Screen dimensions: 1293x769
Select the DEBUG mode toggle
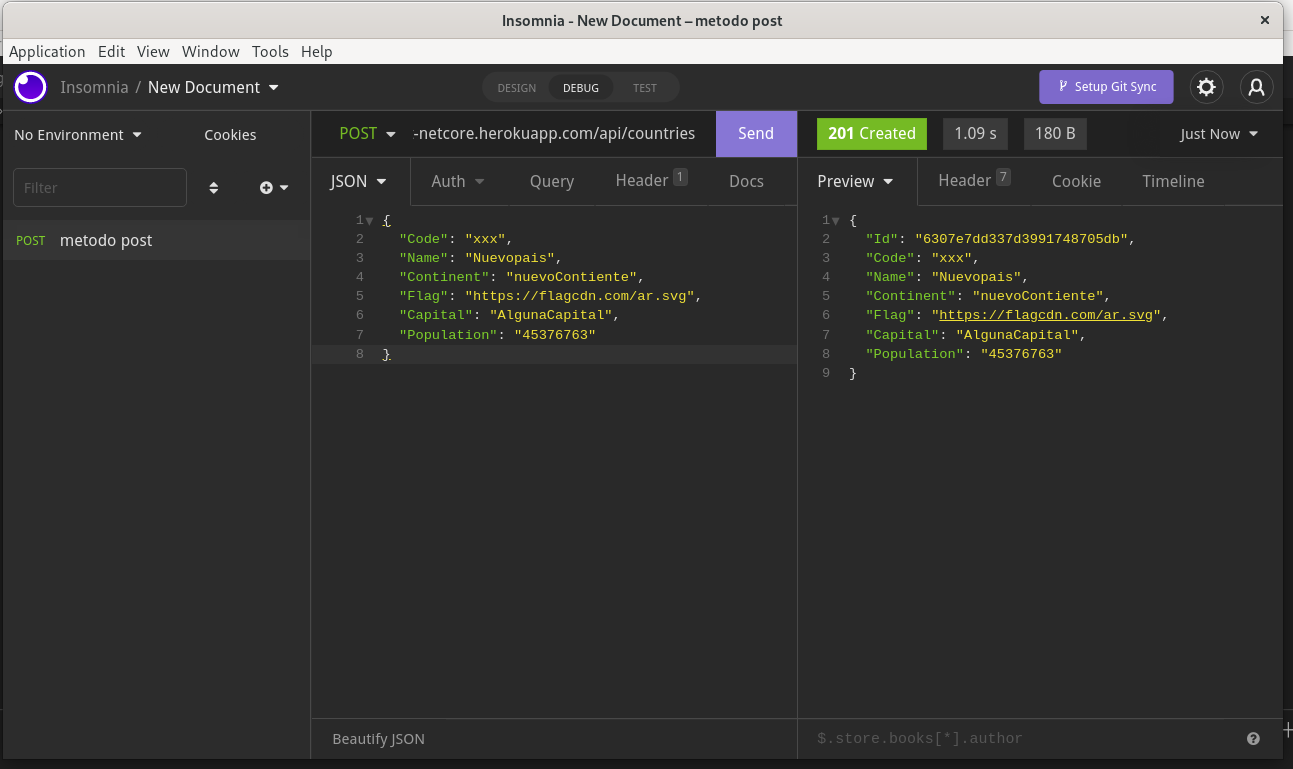coord(580,87)
